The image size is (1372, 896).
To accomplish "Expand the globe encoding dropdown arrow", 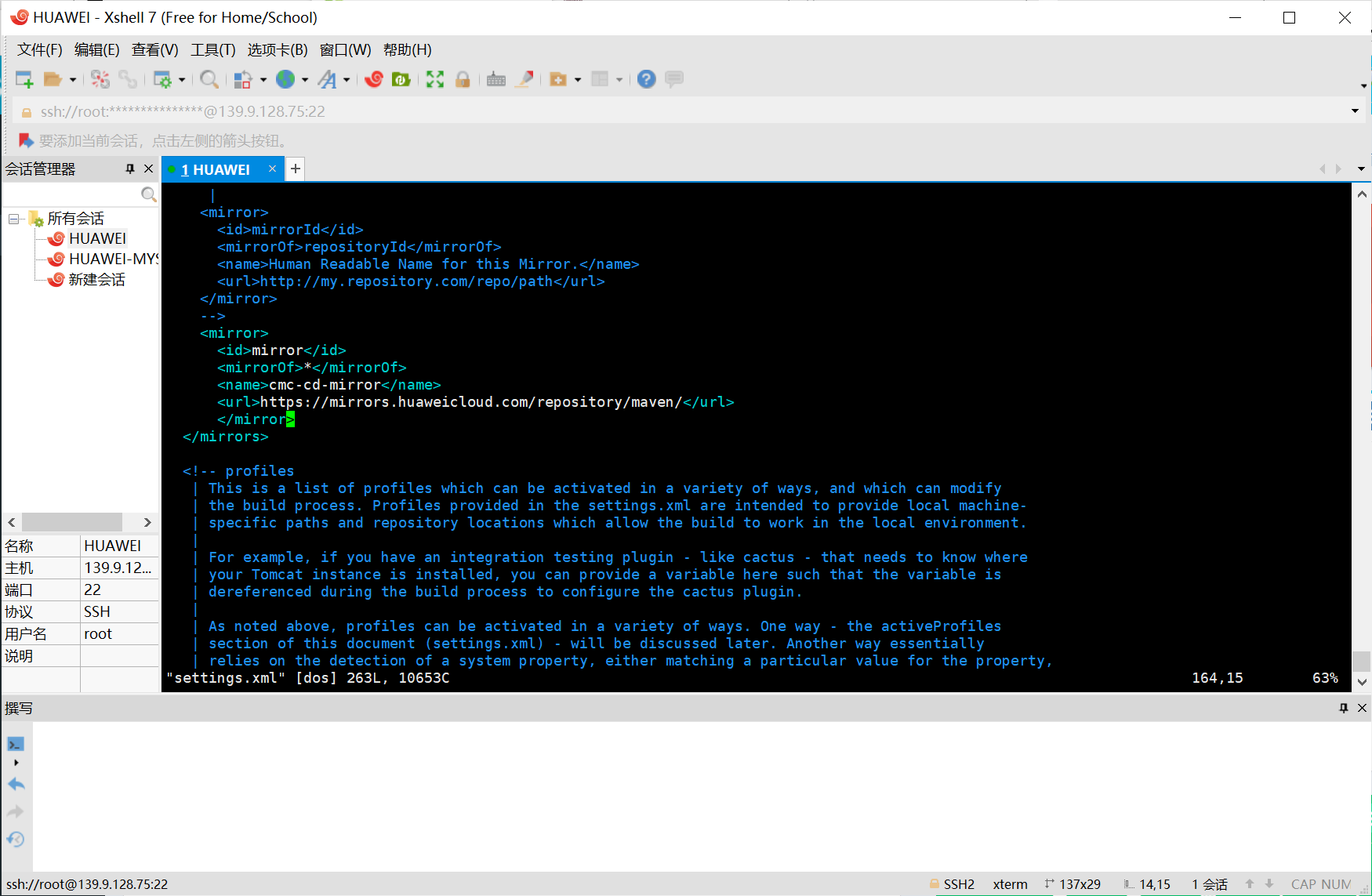I will [305, 80].
